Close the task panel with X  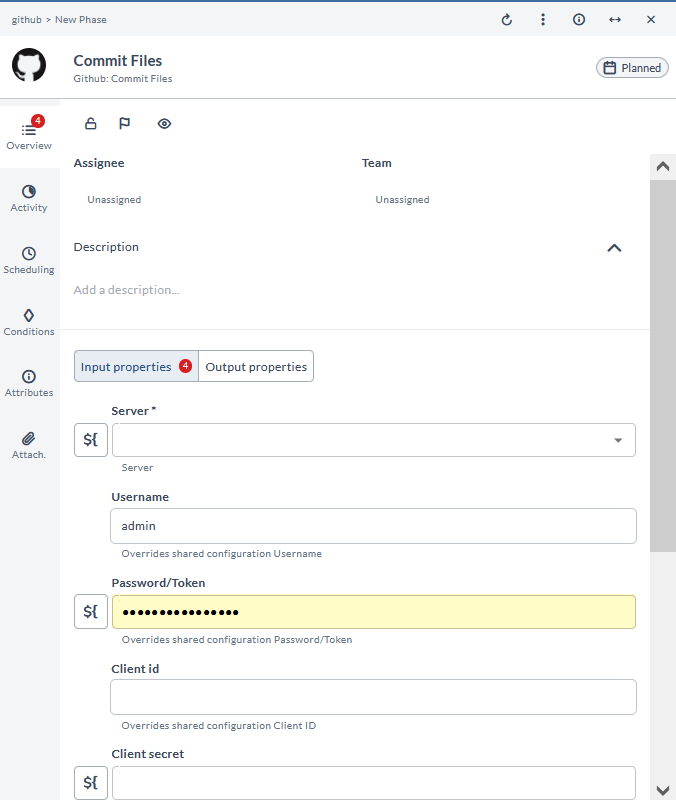pyautogui.click(x=650, y=19)
